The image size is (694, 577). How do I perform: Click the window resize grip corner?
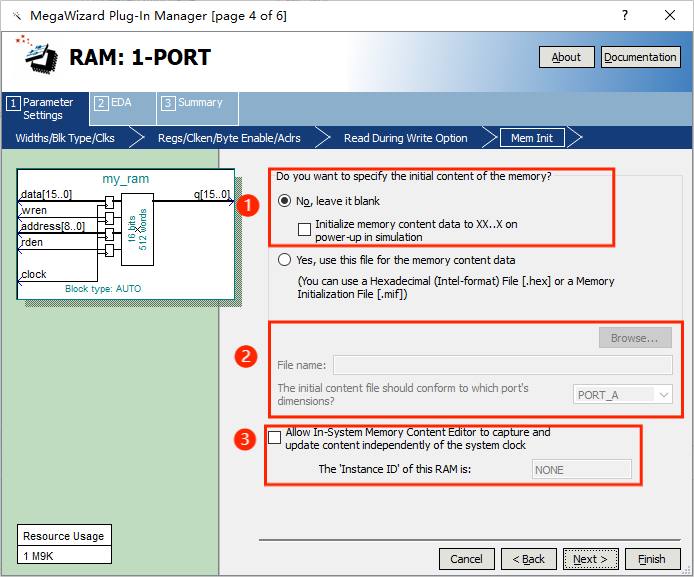(688, 572)
